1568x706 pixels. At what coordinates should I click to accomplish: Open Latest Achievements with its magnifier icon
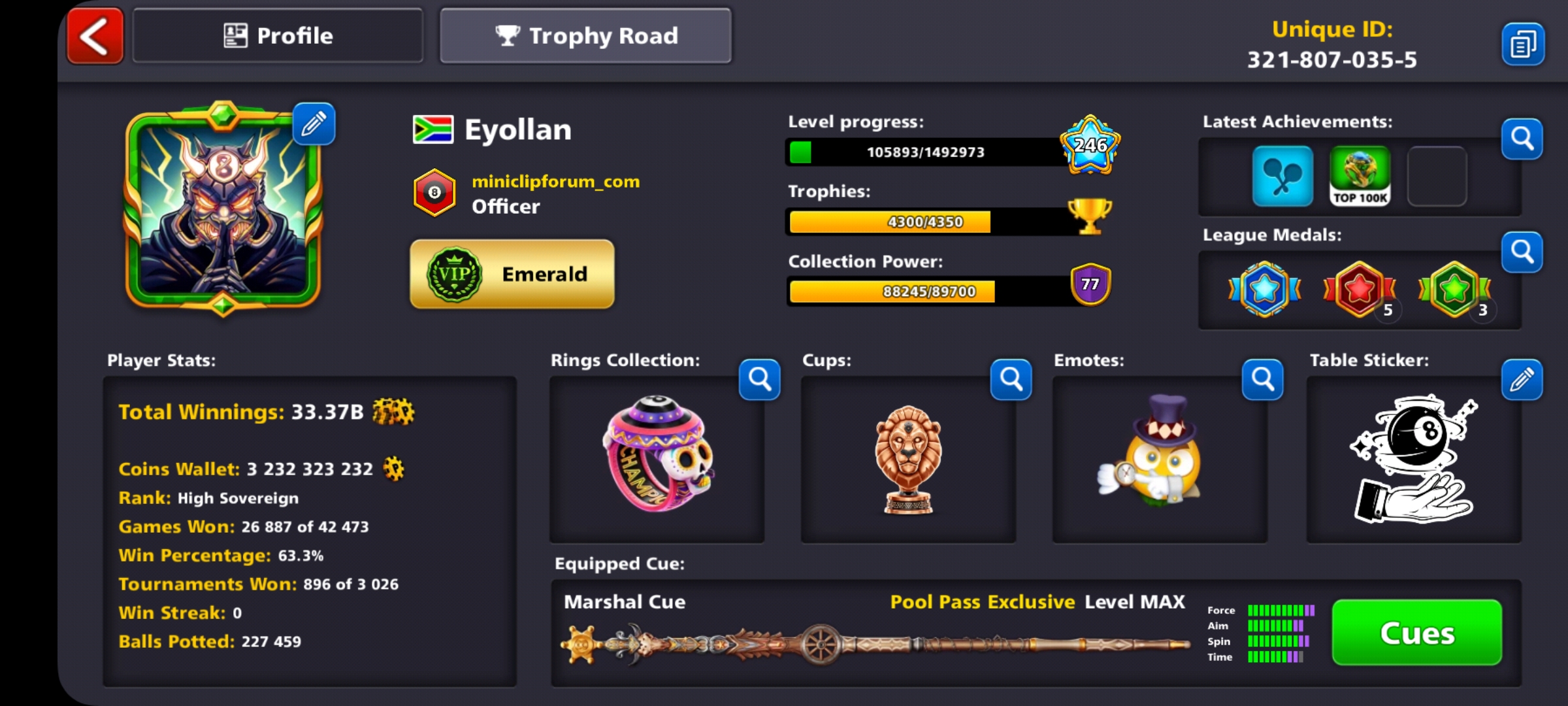point(1522,139)
